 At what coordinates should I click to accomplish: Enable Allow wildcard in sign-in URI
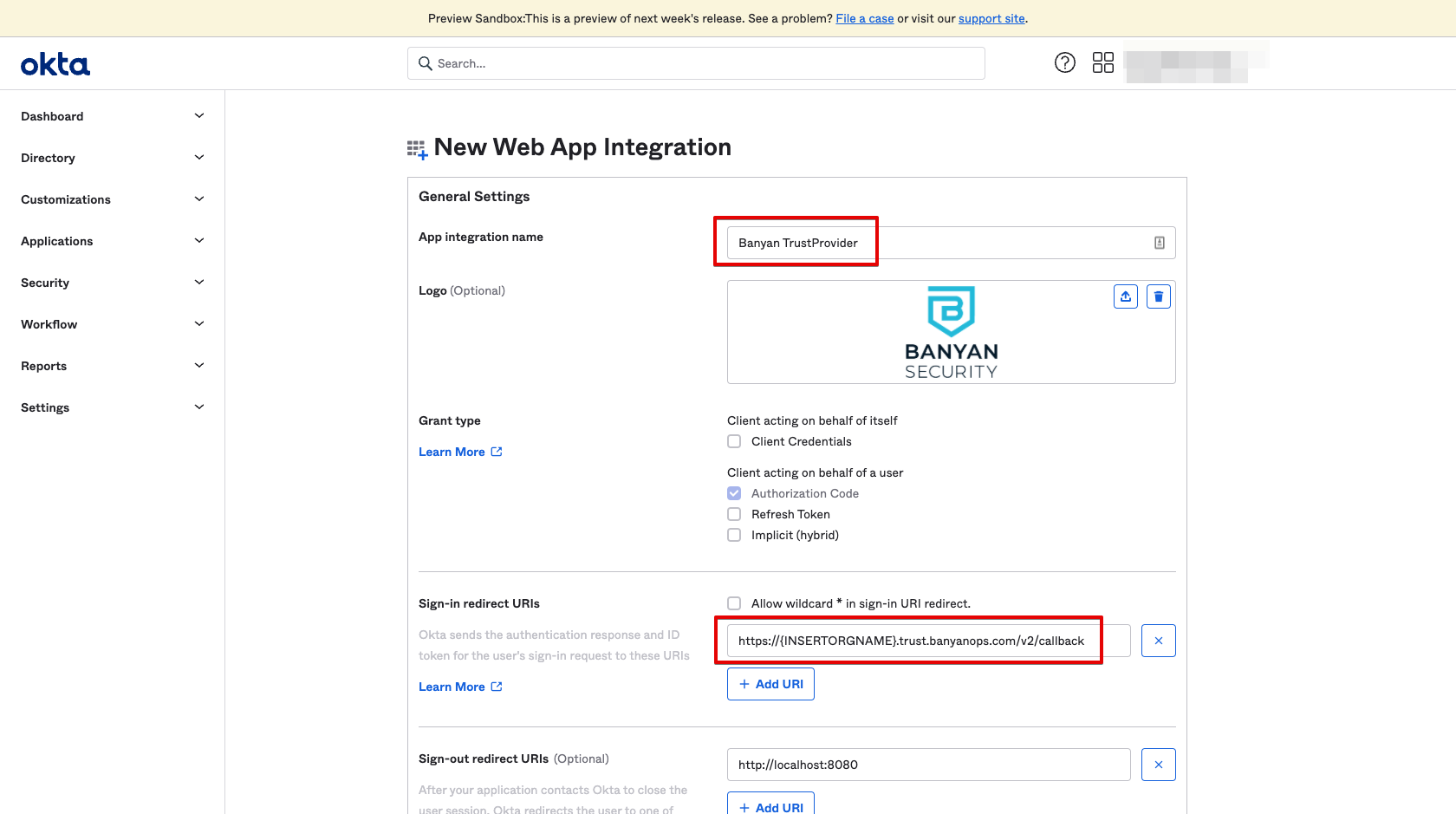tap(734, 603)
